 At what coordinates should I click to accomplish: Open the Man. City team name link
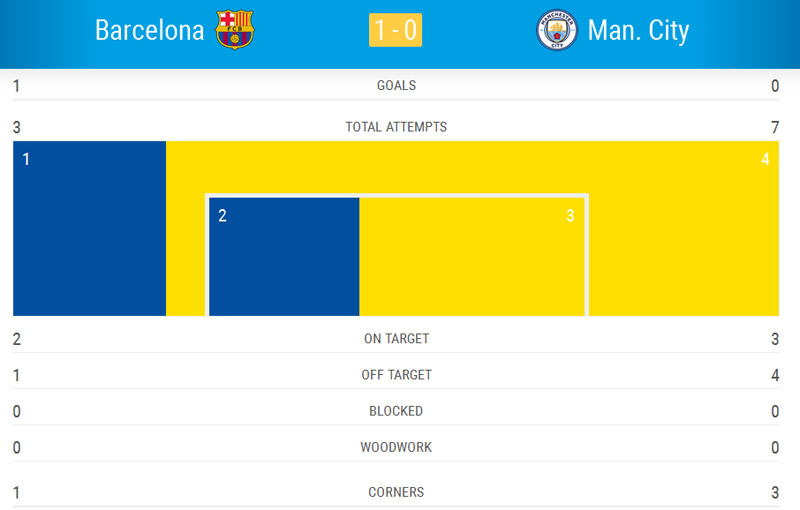638,30
